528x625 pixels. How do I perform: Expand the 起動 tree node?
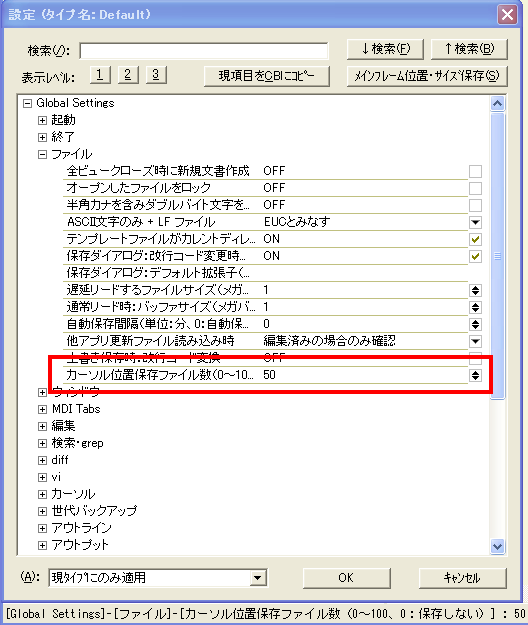tap(42, 120)
